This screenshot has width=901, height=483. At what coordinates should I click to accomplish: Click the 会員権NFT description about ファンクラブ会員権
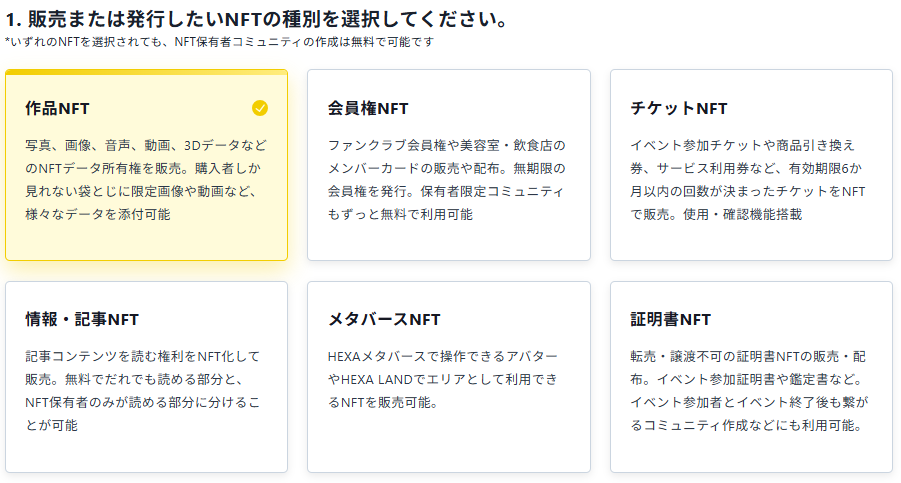pyautogui.click(x=446, y=179)
